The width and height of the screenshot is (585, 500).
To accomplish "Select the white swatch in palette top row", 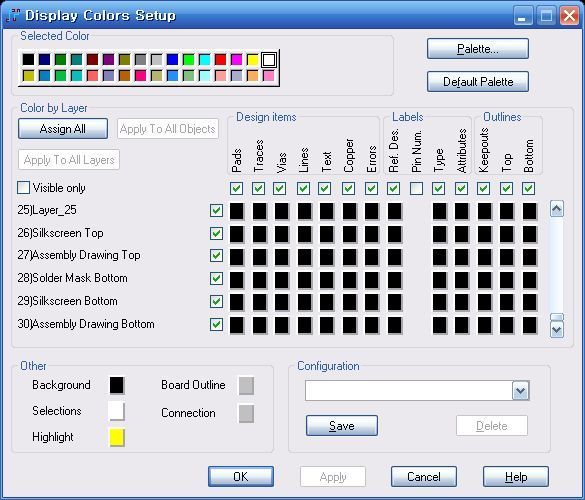I will coord(269,60).
